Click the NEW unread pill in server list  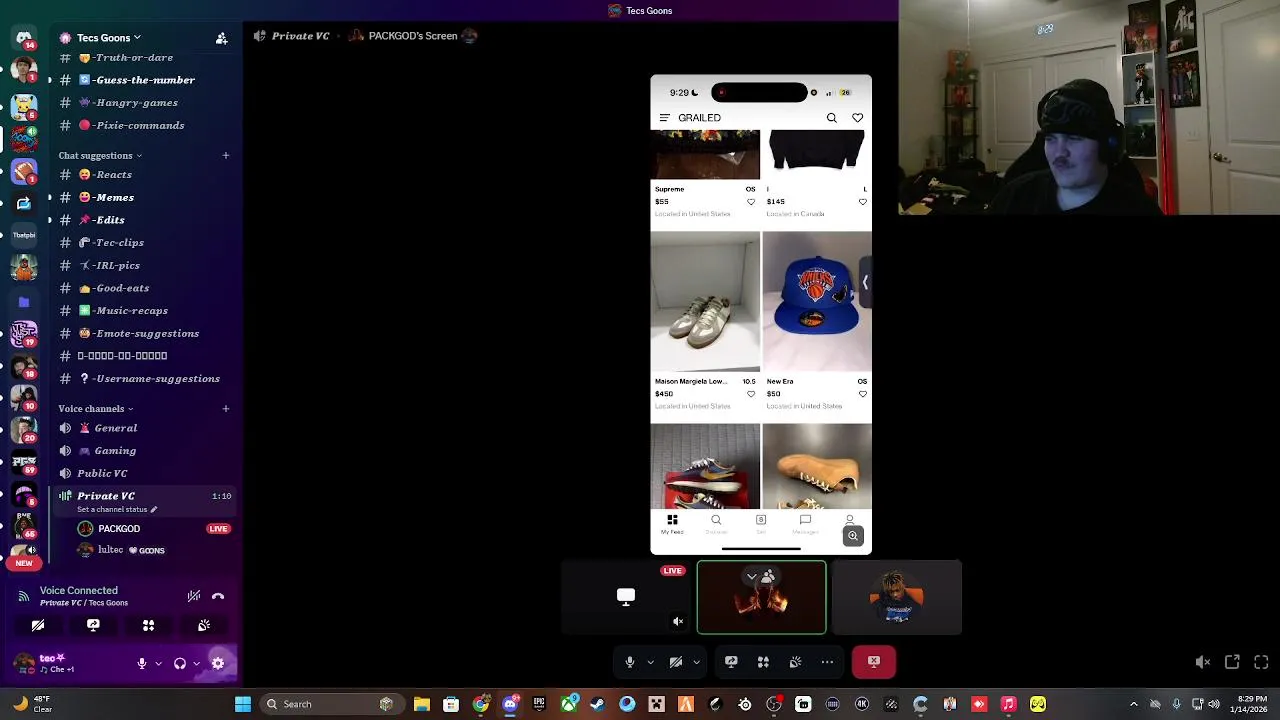coord(24,563)
